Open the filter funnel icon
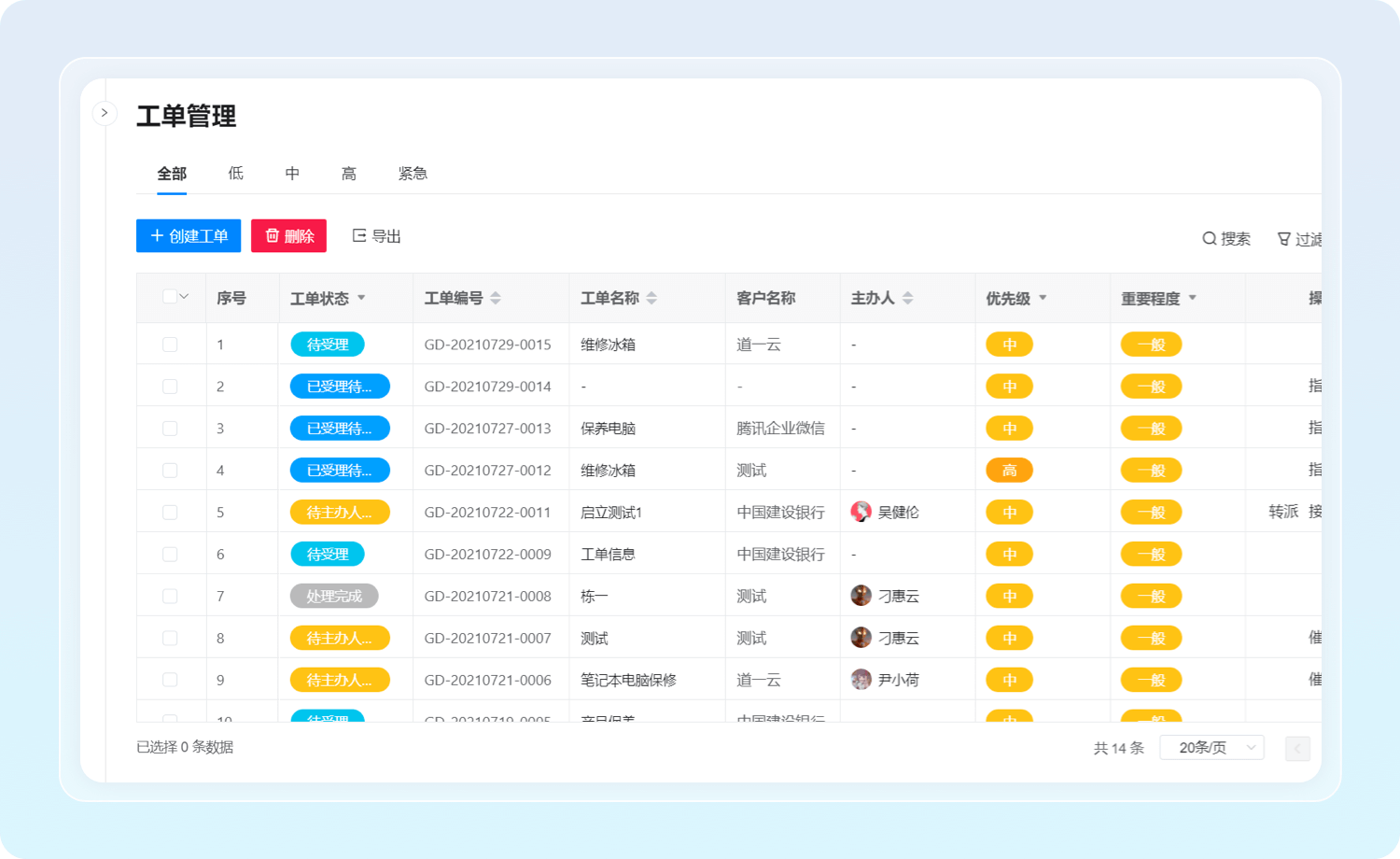Screen dimensions: 1400x859 point(1283,239)
